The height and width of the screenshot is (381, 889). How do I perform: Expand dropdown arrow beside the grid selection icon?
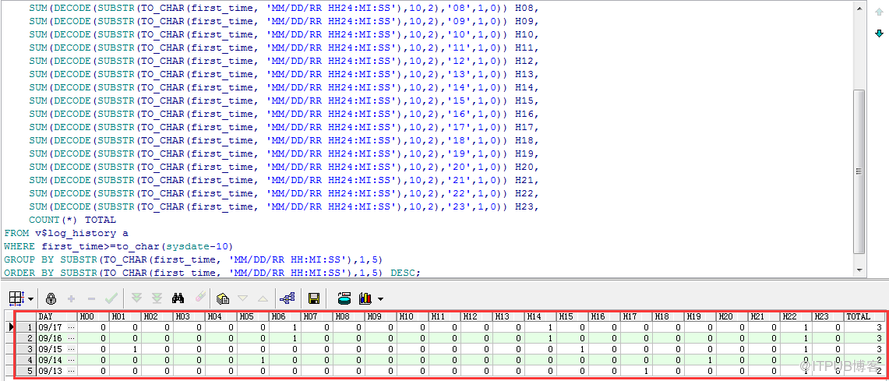[x=31, y=298]
